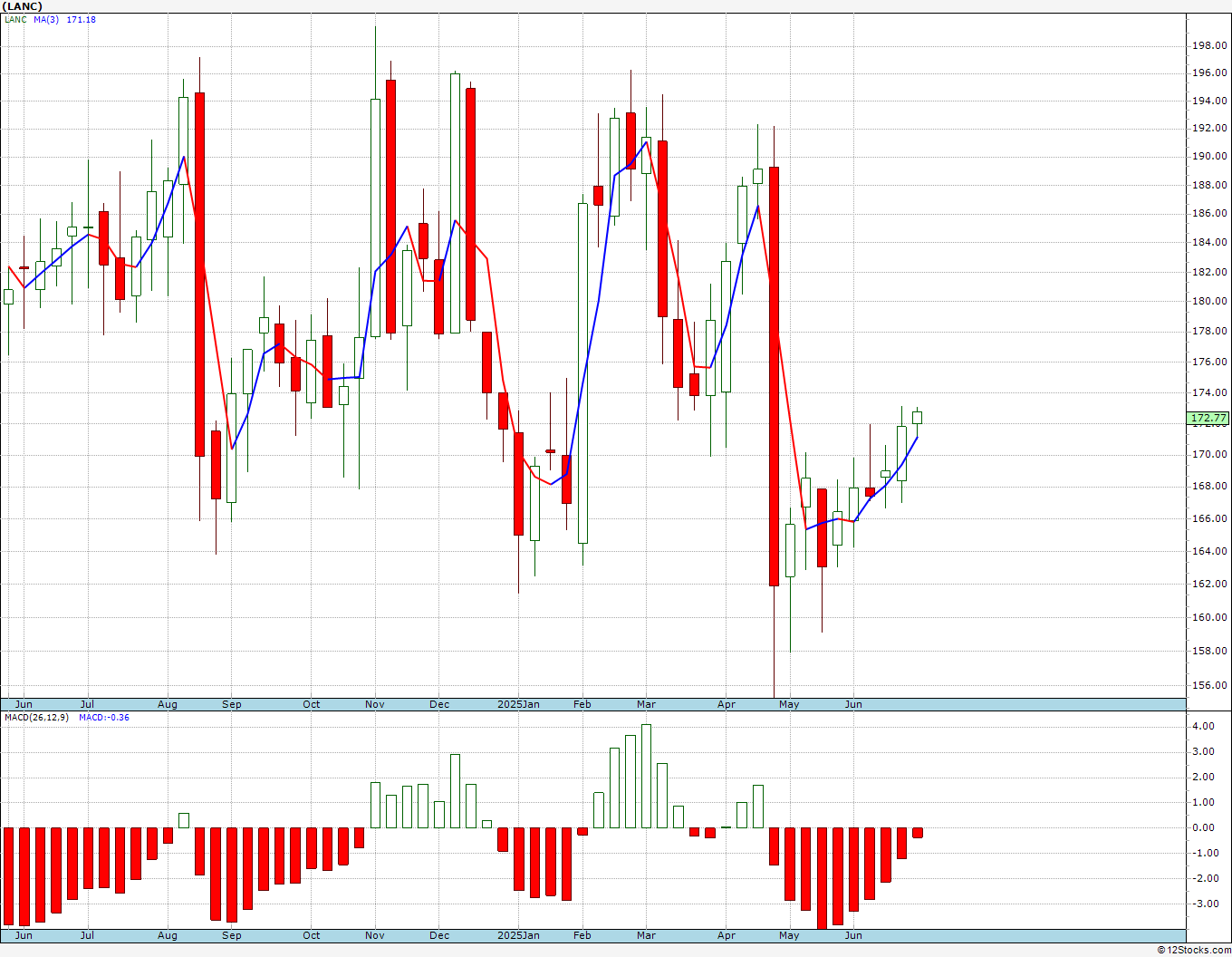Click the 198.00 price axis label

pos(1210,45)
